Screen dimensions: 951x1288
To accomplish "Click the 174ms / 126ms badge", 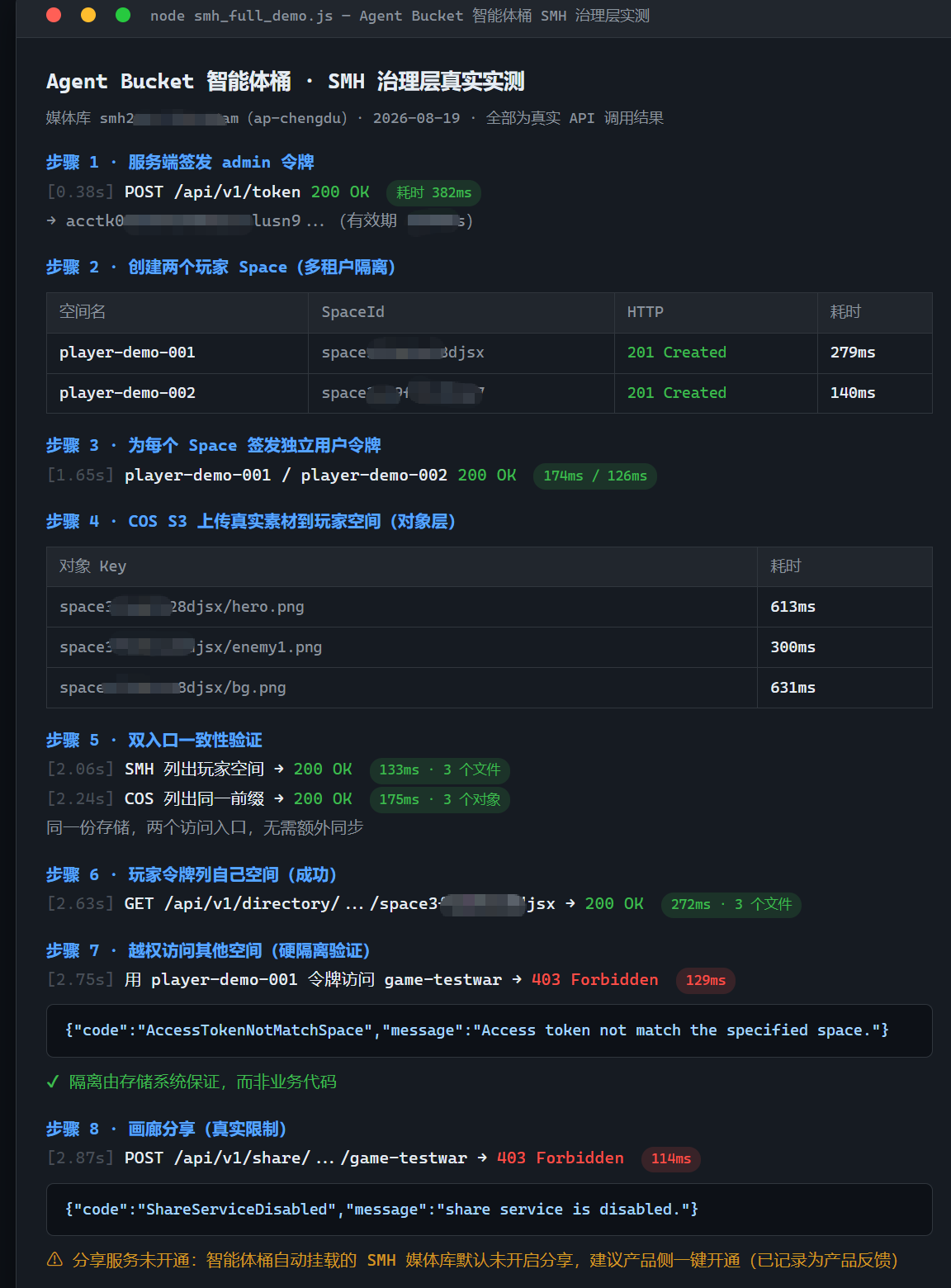I will coord(595,476).
